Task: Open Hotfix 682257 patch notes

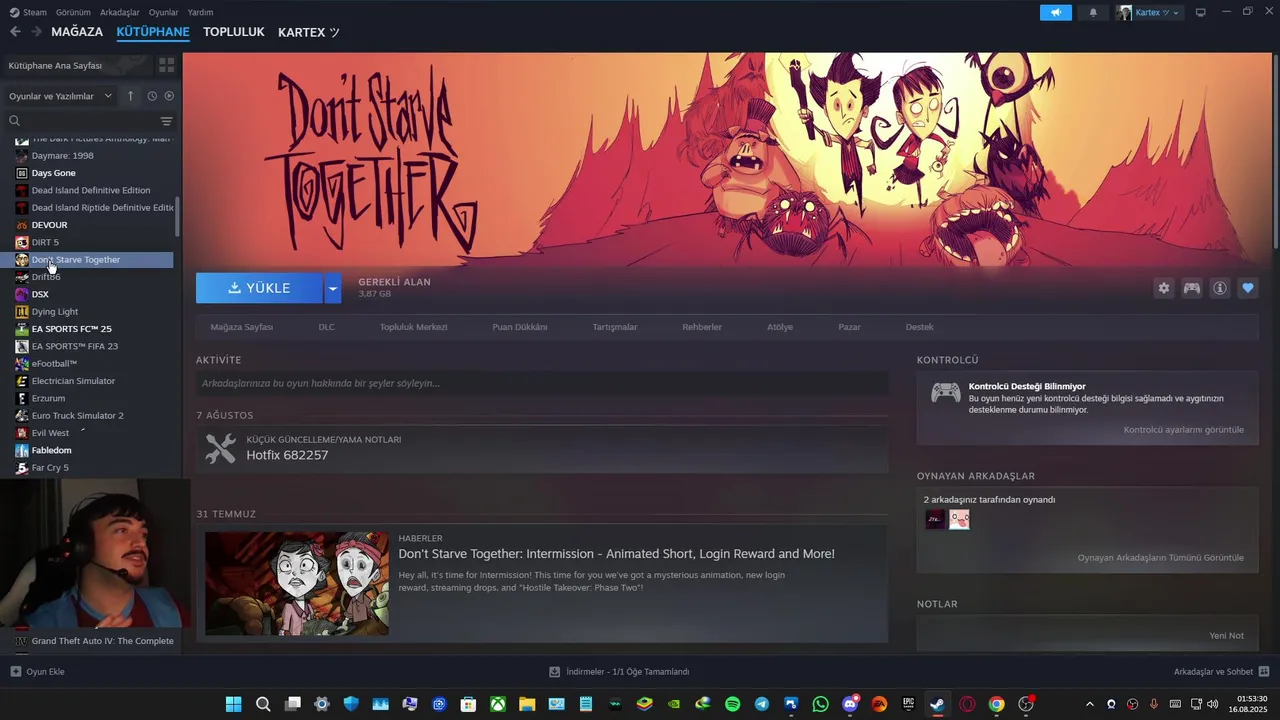Action: point(287,455)
